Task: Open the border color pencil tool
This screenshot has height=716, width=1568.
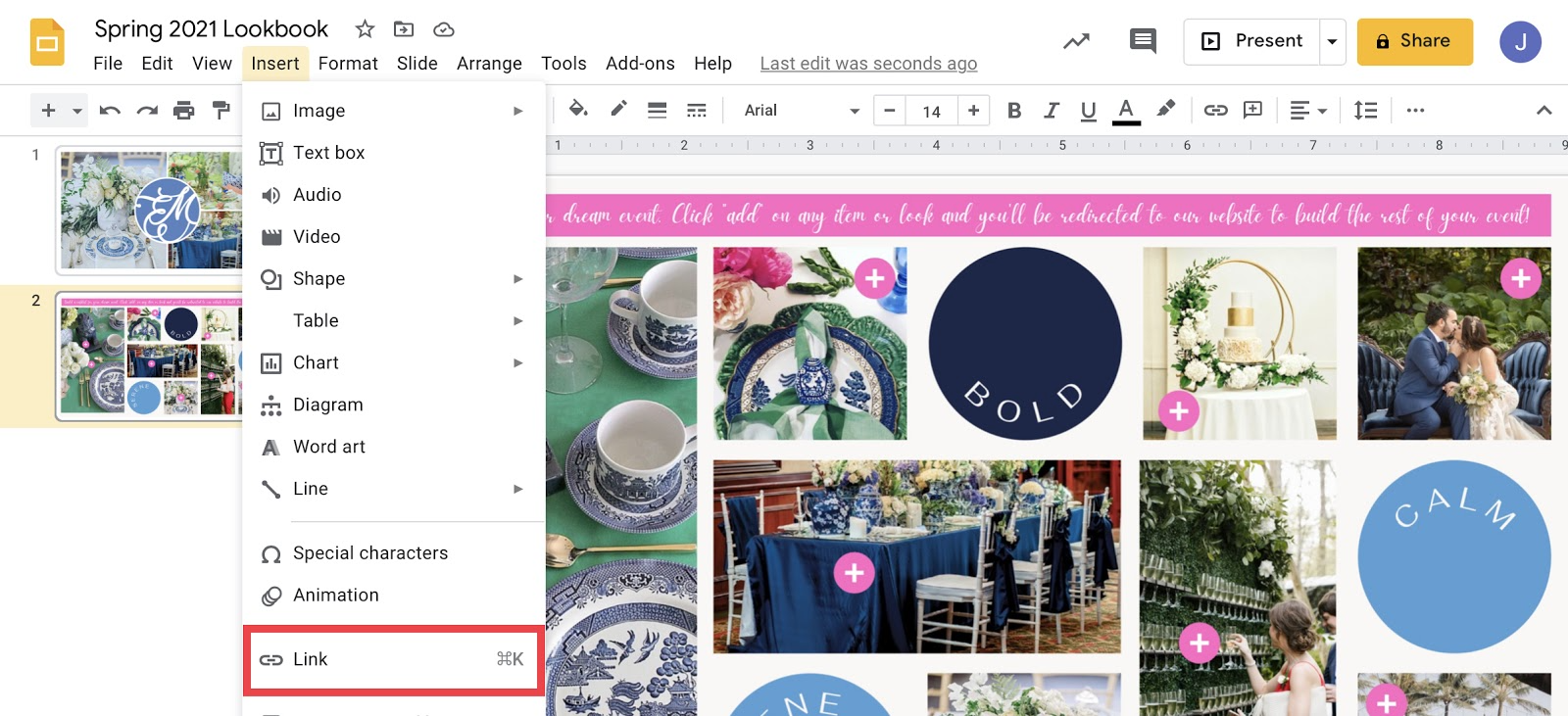Action: click(618, 110)
